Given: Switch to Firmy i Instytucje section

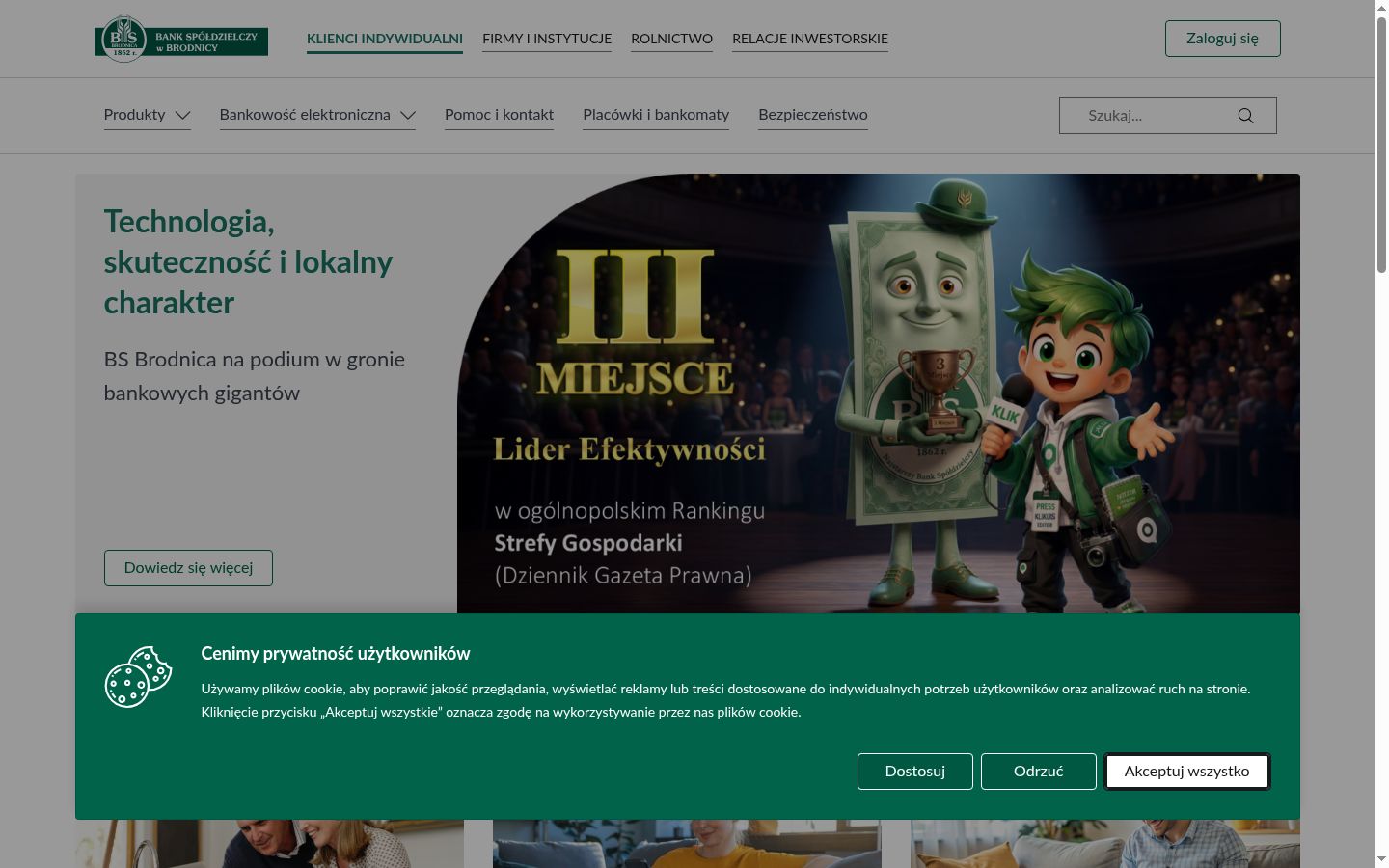Looking at the screenshot, I should pyautogui.click(x=547, y=39).
